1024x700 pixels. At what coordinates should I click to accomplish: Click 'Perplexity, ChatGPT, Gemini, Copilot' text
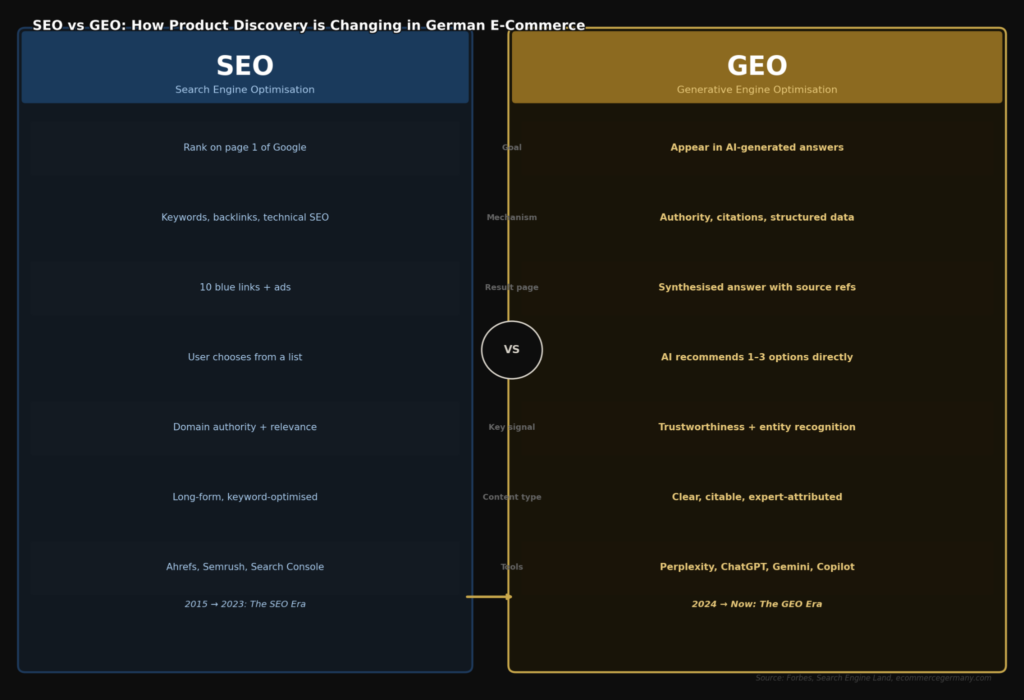tap(757, 568)
